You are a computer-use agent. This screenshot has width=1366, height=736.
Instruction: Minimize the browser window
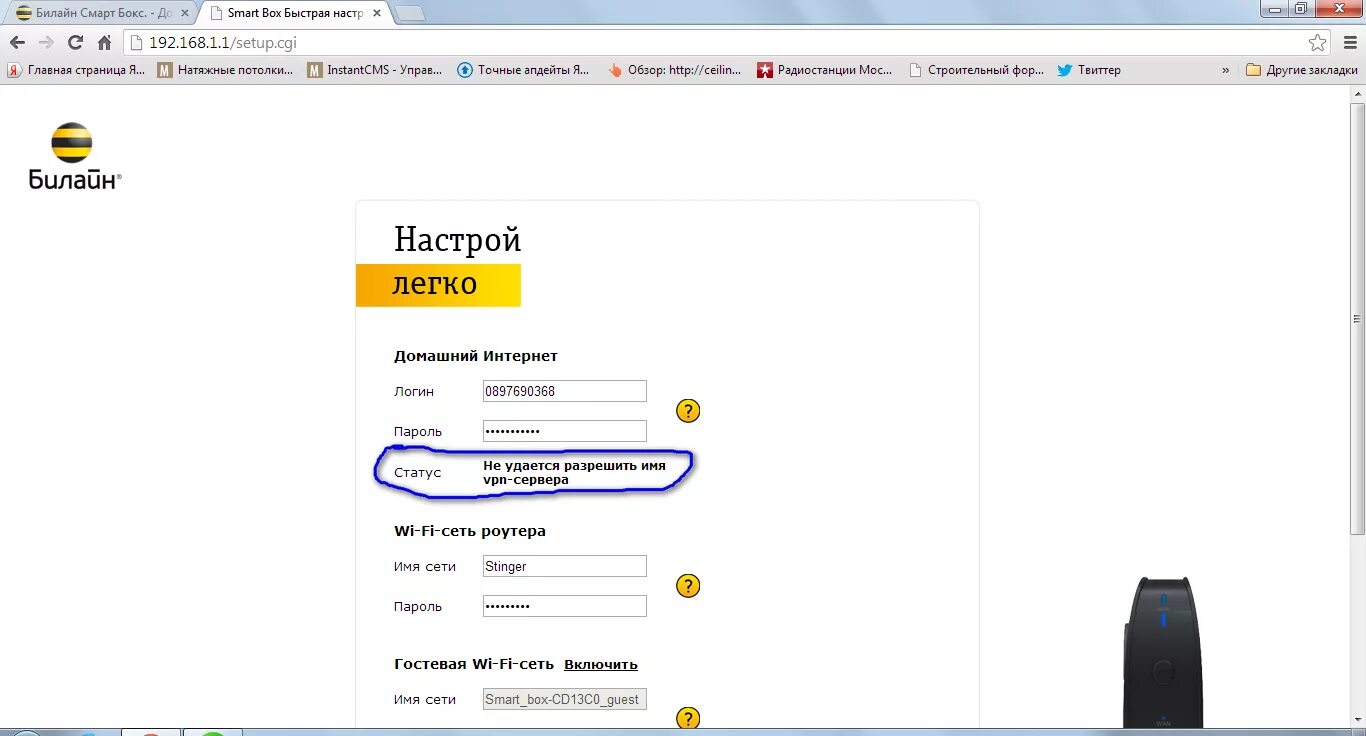1273,8
